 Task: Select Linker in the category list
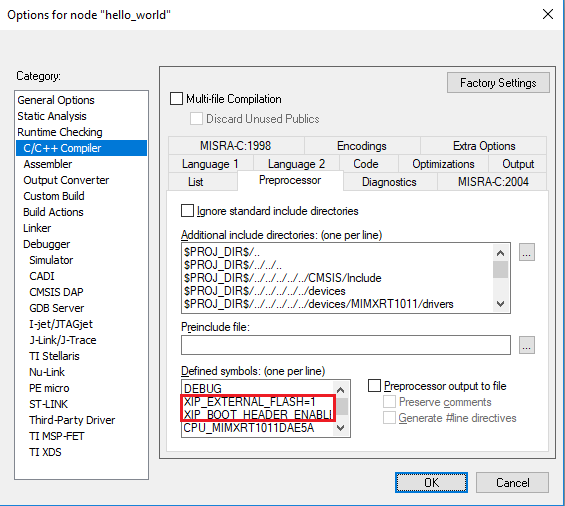click(37, 228)
